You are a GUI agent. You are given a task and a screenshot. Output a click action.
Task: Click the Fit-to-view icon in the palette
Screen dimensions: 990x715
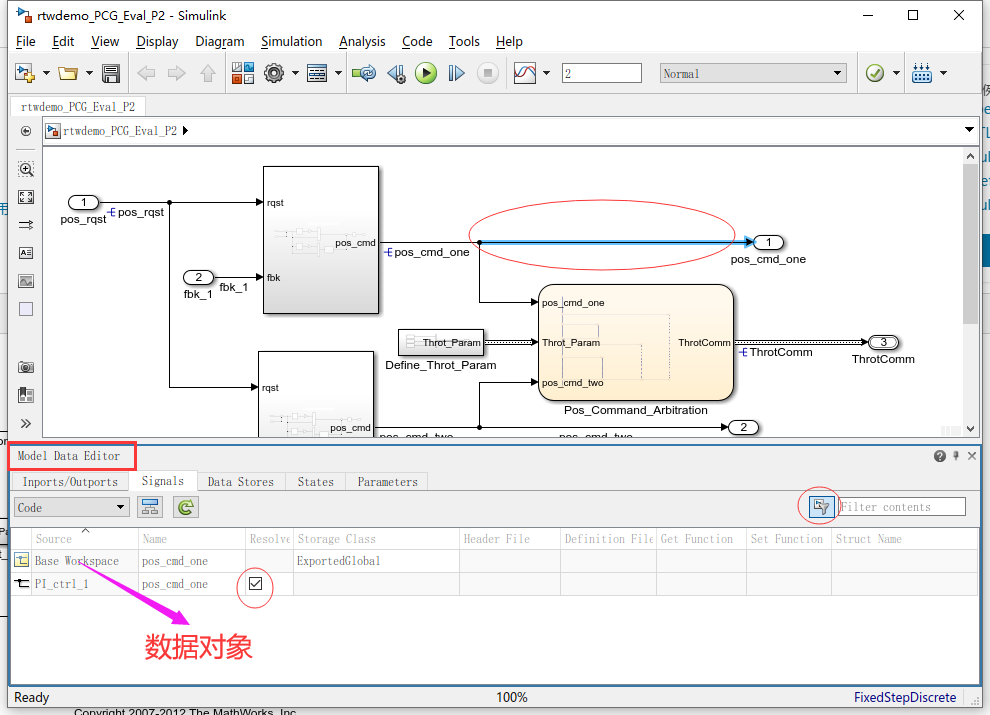25,196
